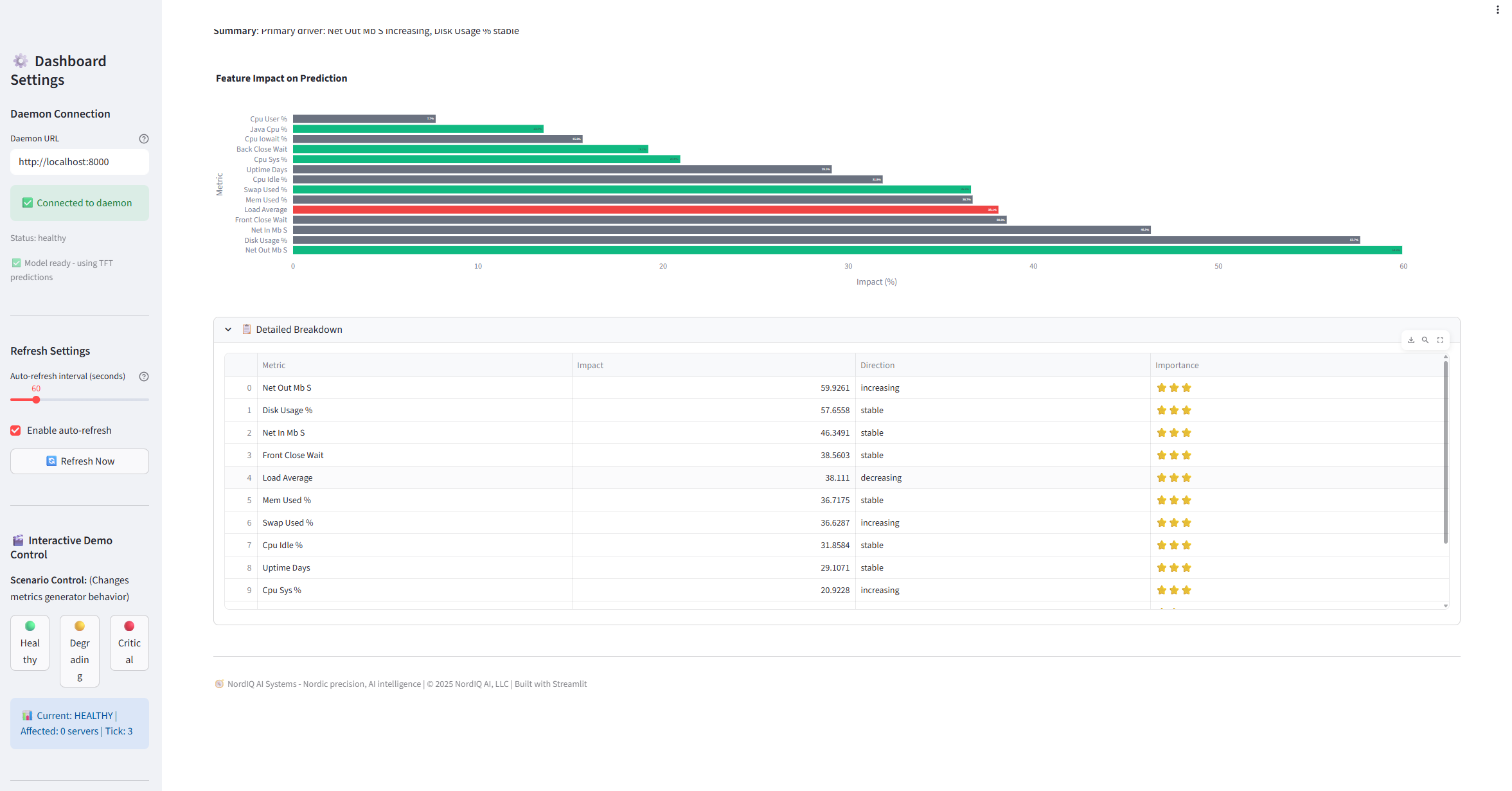Click inside the Daemon URL input field
Screen dimensions: 1512x791
[79, 162]
